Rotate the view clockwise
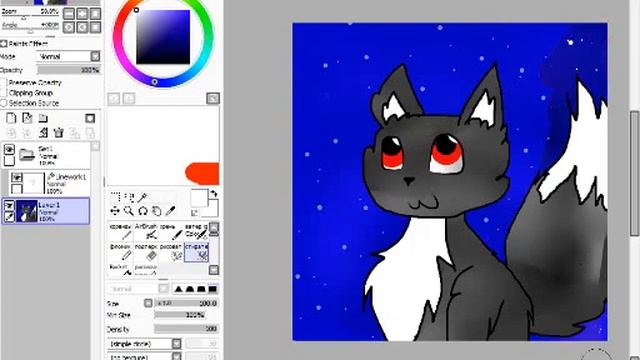Image resolution: width=640 pixels, height=360 pixels. (82, 27)
